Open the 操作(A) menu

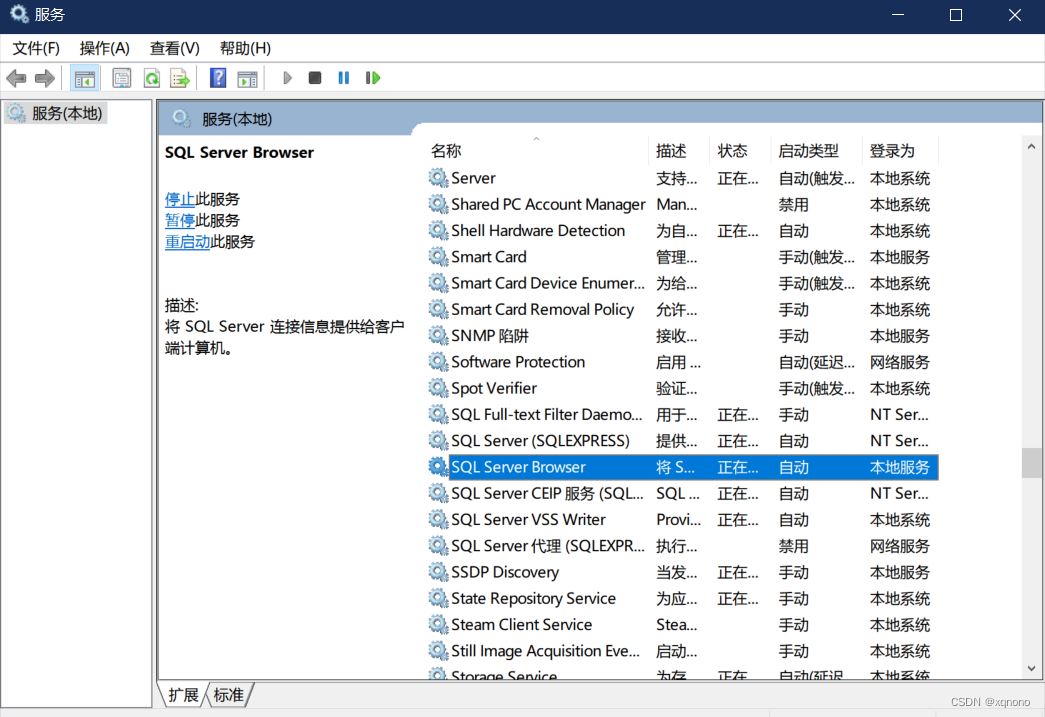tap(105, 49)
